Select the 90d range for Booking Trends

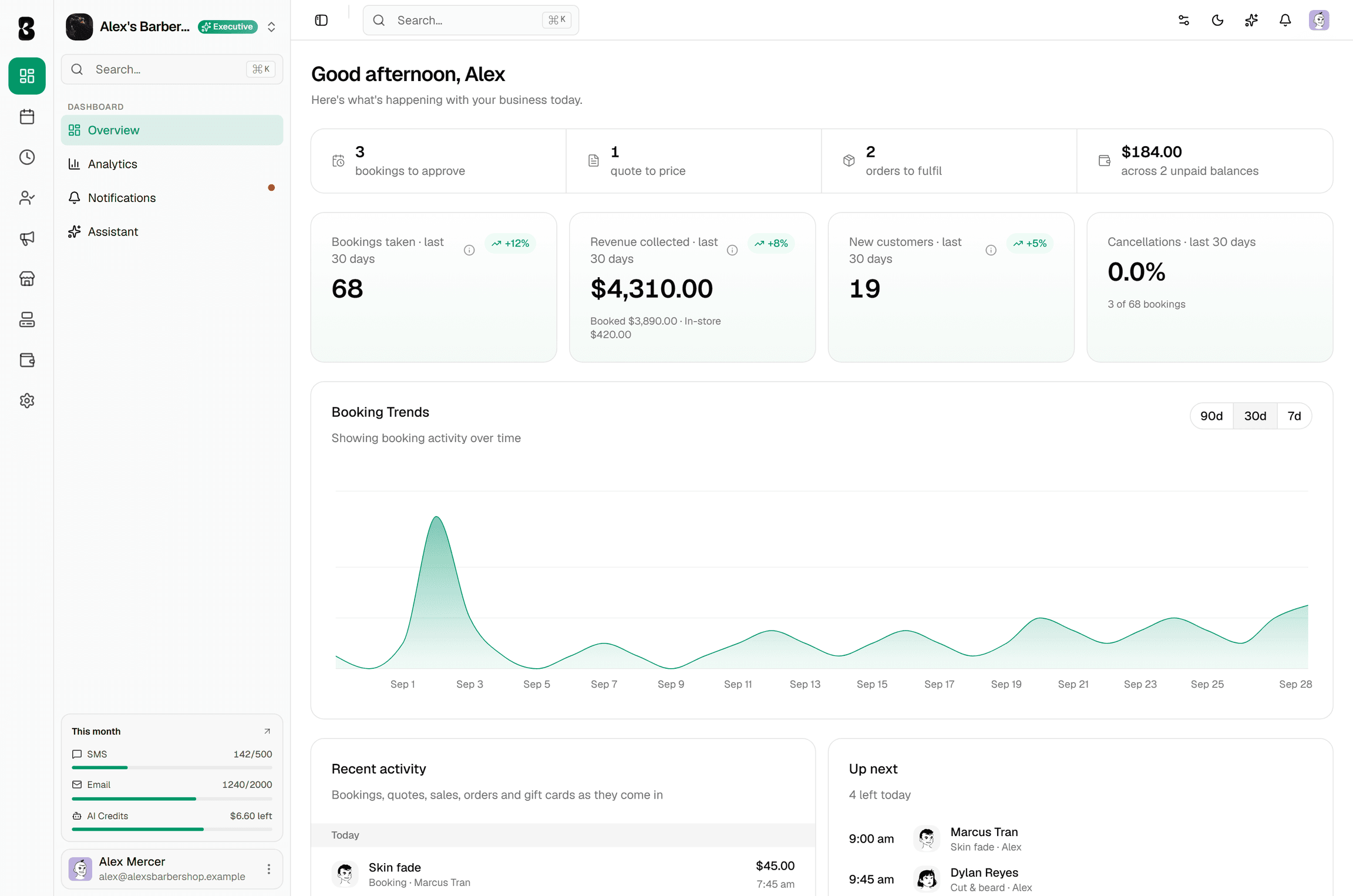click(1211, 416)
